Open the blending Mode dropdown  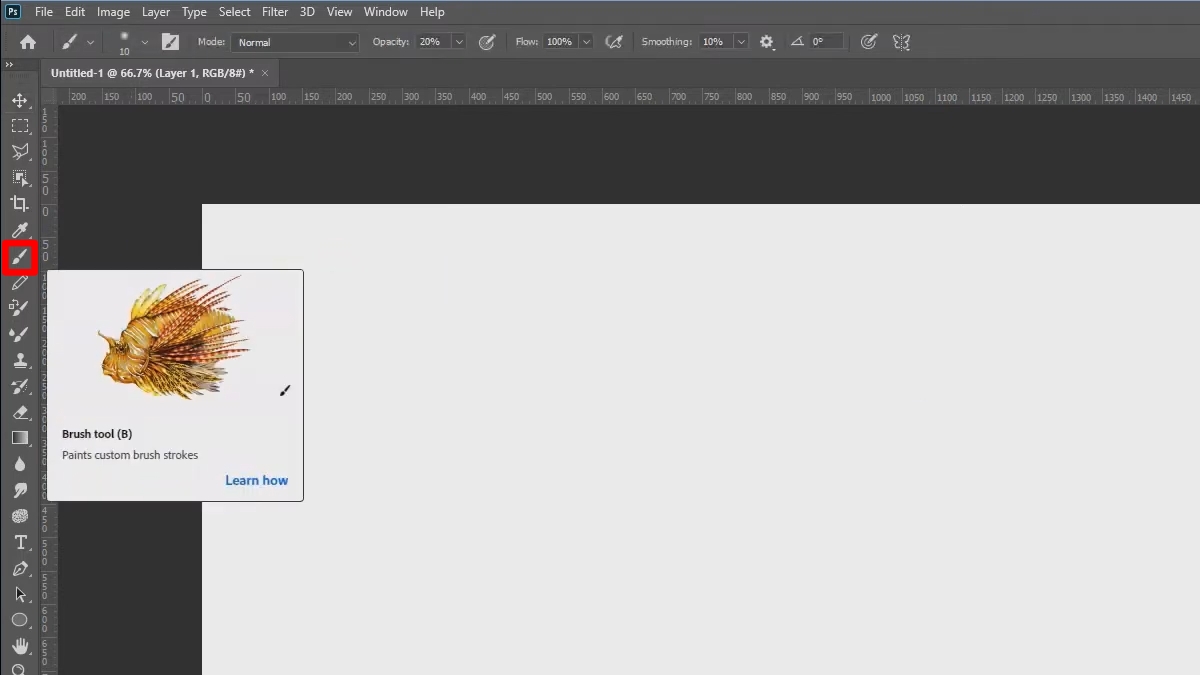click(x=295, y=42)
